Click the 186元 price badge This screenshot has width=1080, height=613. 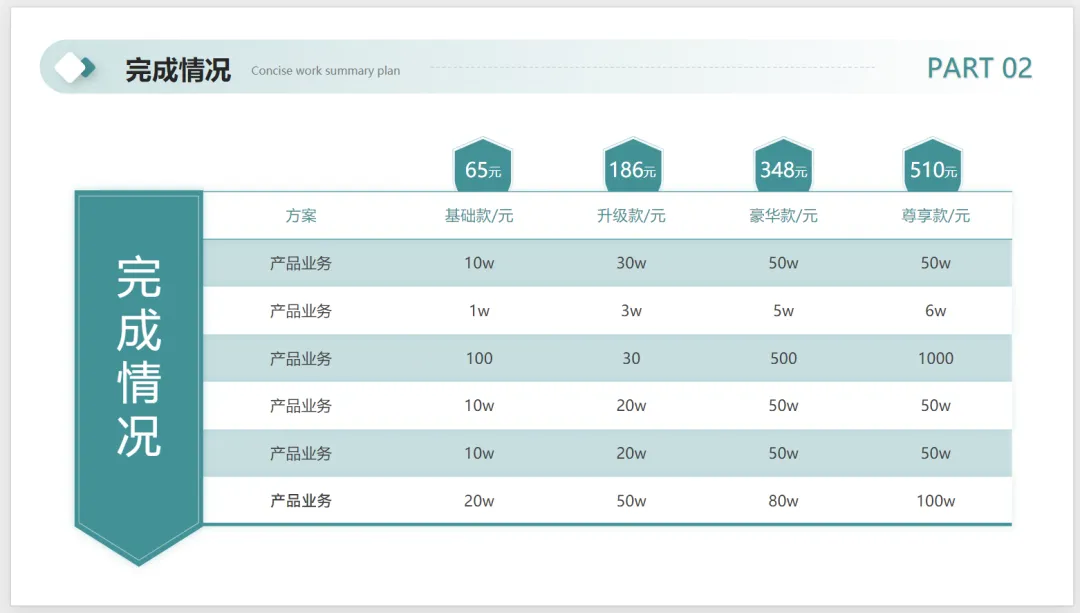(x=632, y=165)
